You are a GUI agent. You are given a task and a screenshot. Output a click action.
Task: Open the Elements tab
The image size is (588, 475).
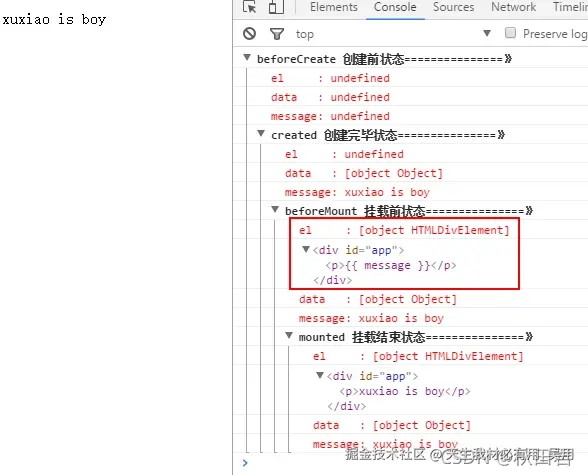[334, 7]
